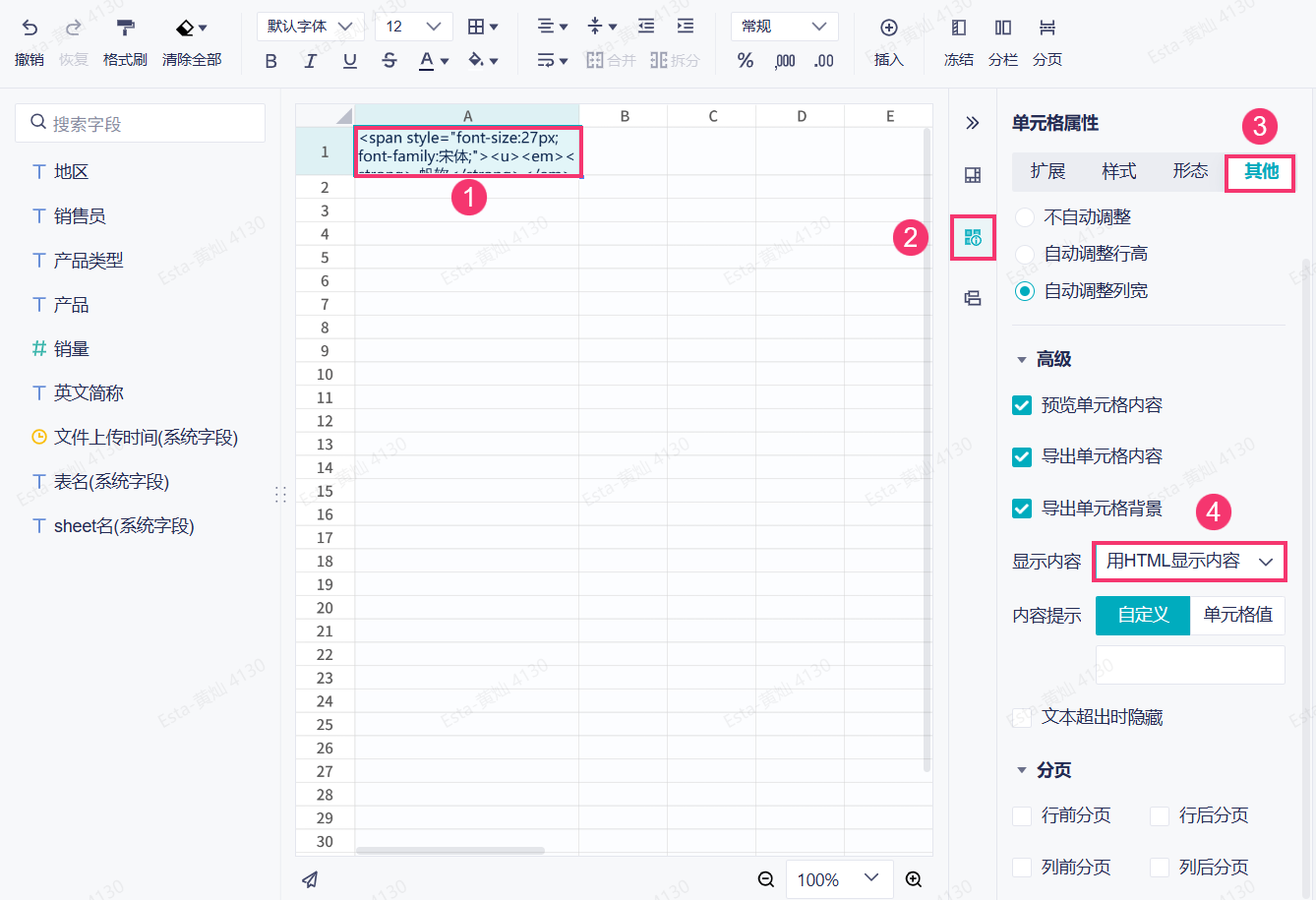Select the 自动调整列宽 radio option
Image resolution: width=1316 pixels, height=900 pixels.
[1025, 291]
